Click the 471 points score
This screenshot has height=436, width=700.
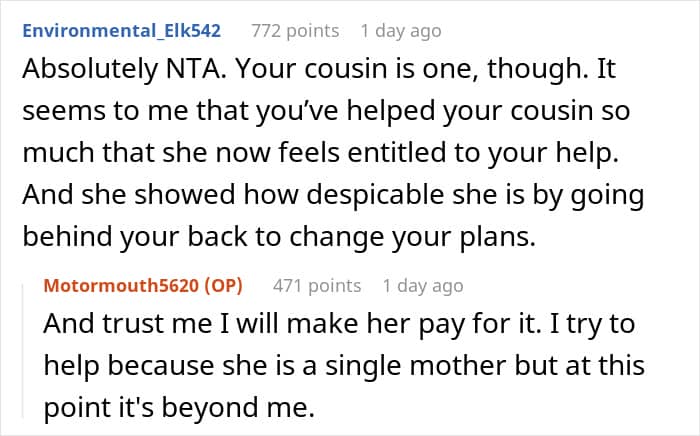click(317, 285)
